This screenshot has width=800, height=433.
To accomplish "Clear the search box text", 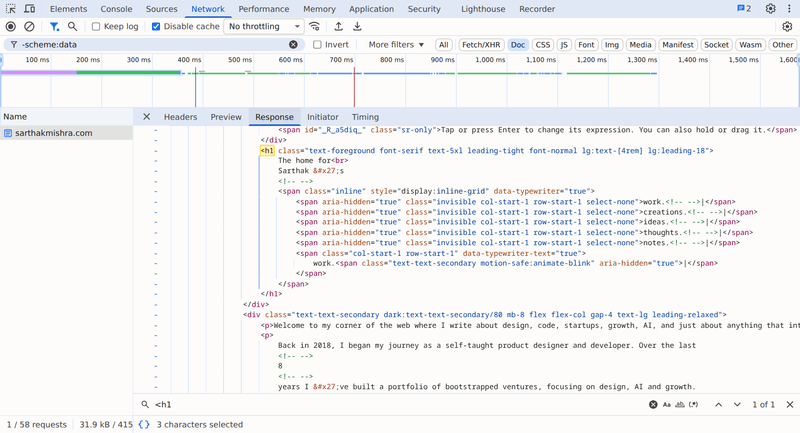I will click(653, 404).
